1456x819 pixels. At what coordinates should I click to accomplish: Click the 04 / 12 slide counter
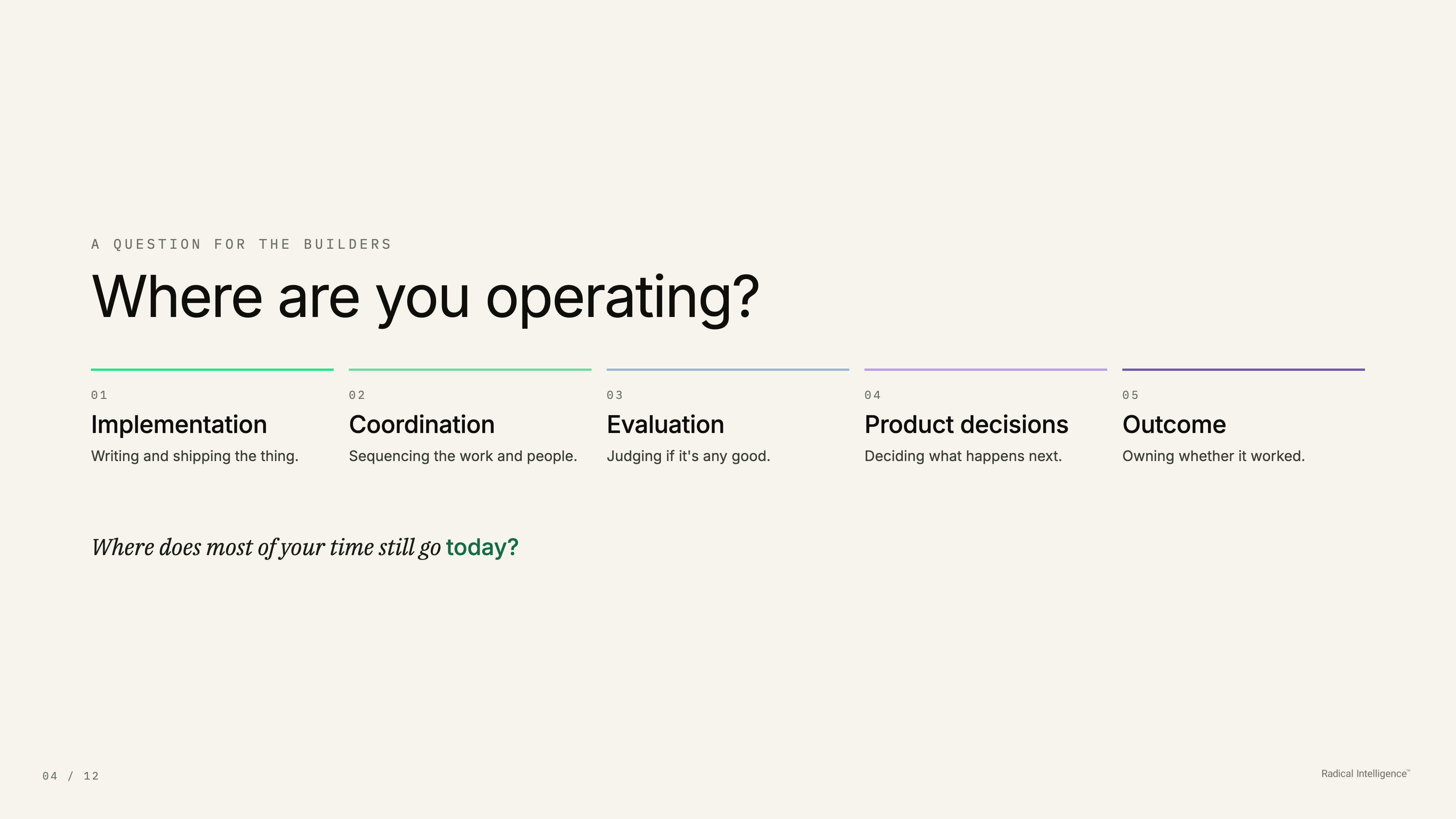pyautogui.click(x=71, y=776)
